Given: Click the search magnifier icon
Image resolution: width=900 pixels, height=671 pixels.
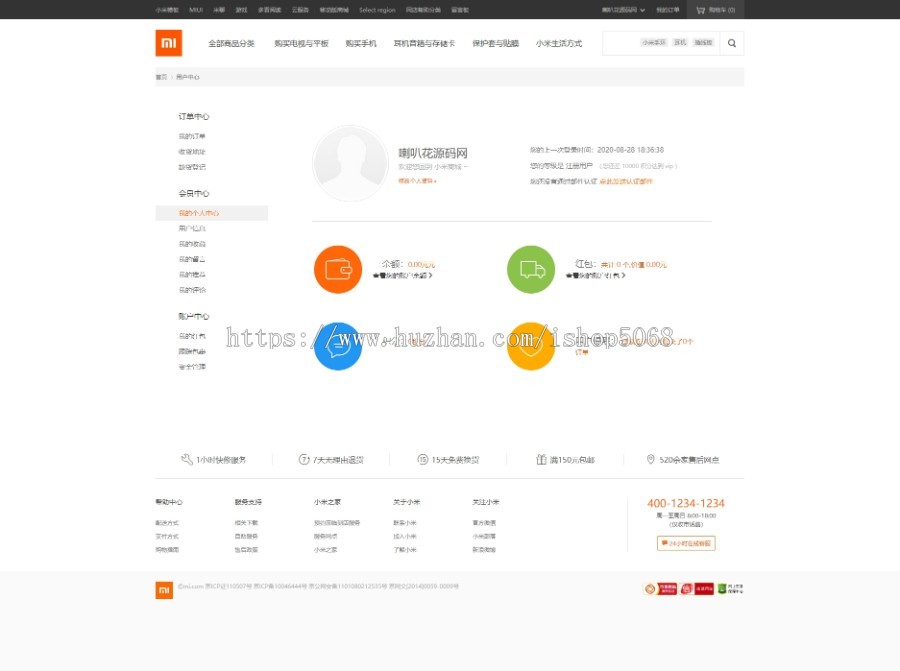Looking at the screenshot, I should [x=732, y=43].
